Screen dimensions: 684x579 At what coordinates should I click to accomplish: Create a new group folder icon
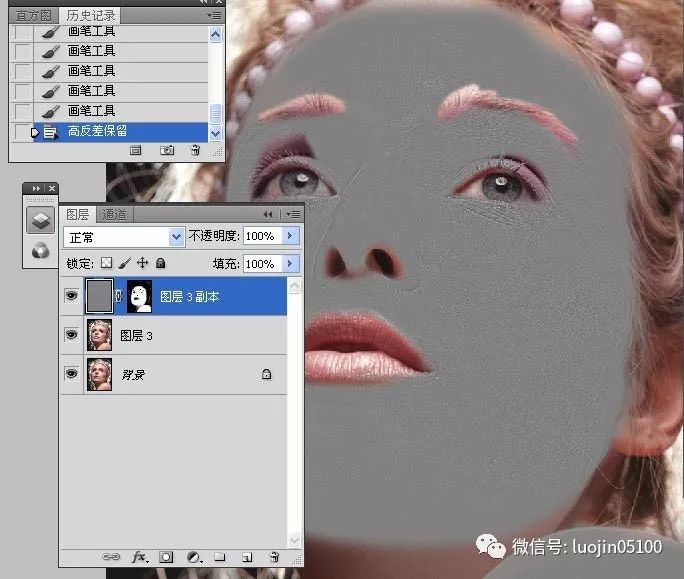pyautogui.click(x=220, y=557)
